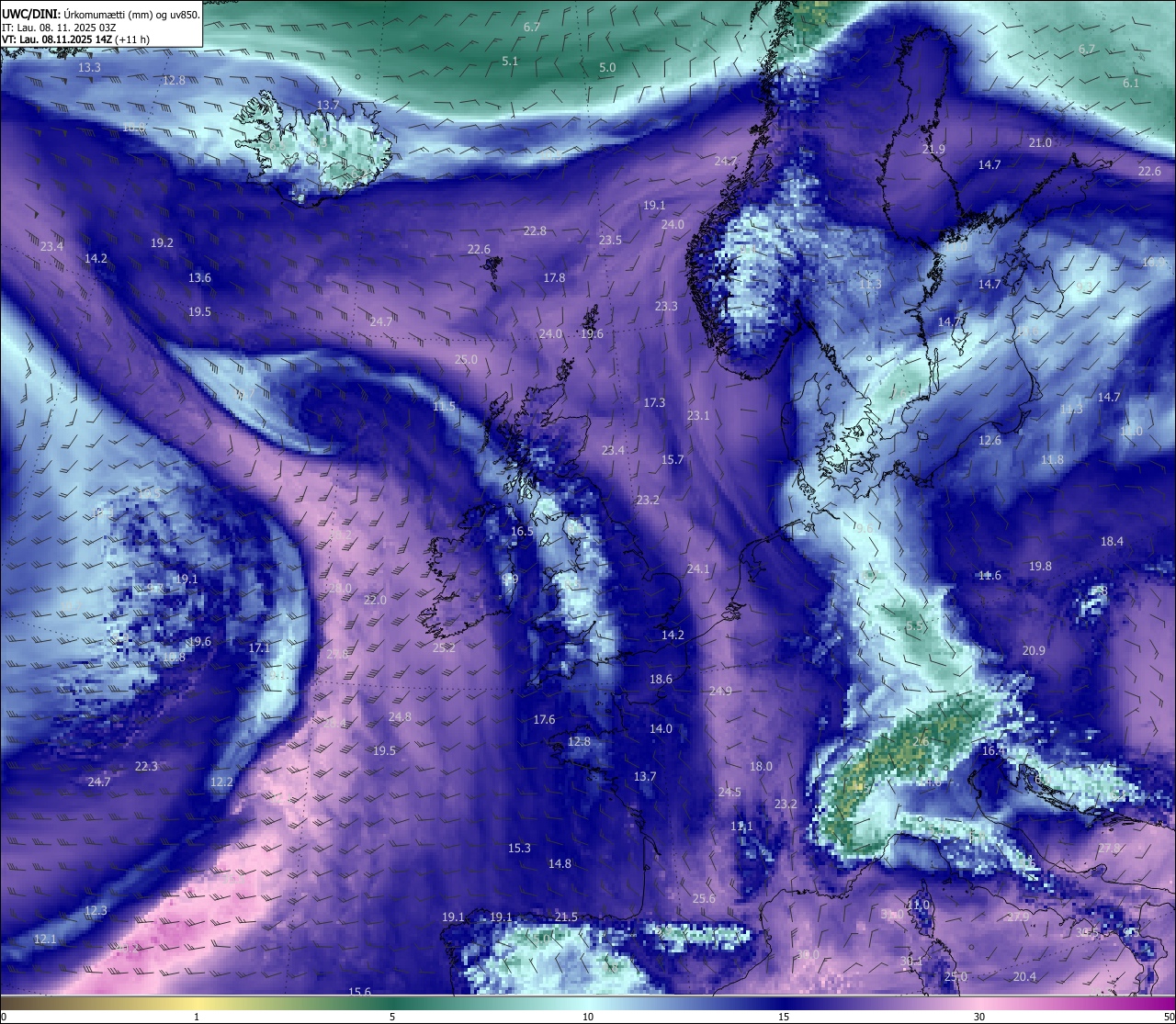Click the IT initialization time 03Z line
The height and width of the screenshot is (1024, 1176).
click(x=60, y=28)
